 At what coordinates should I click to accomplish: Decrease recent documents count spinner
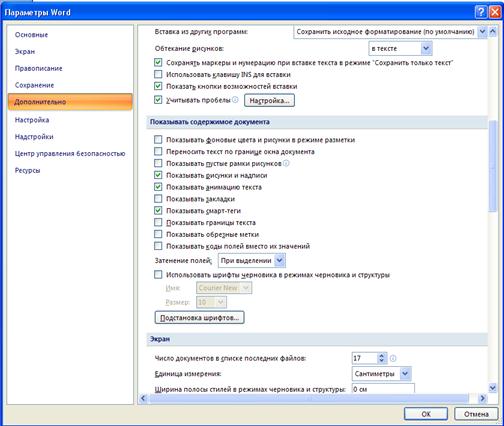(x=382, y=361)
